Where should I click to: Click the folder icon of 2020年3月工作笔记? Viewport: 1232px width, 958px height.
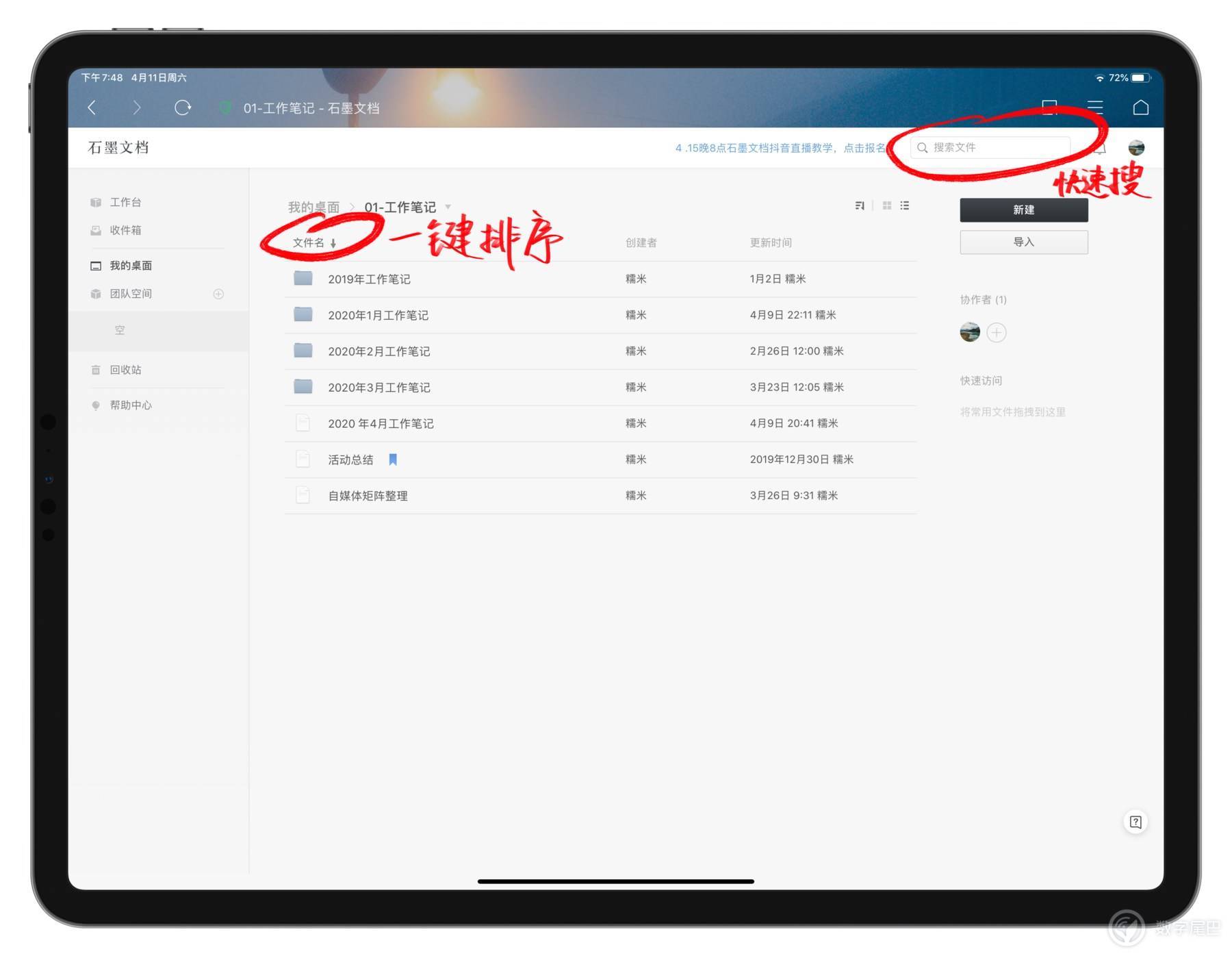[x=303, y=387]
